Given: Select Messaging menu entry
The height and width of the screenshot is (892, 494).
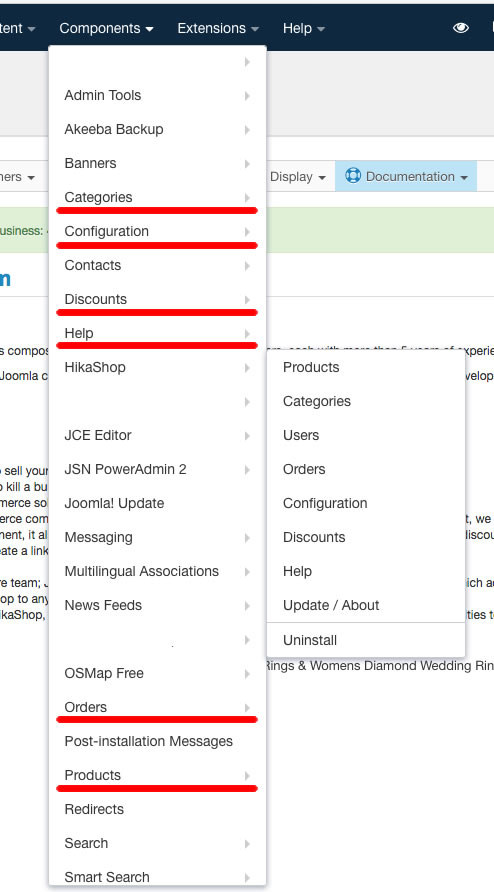Looking at the screenshot, I should click(x=157, y=538).
